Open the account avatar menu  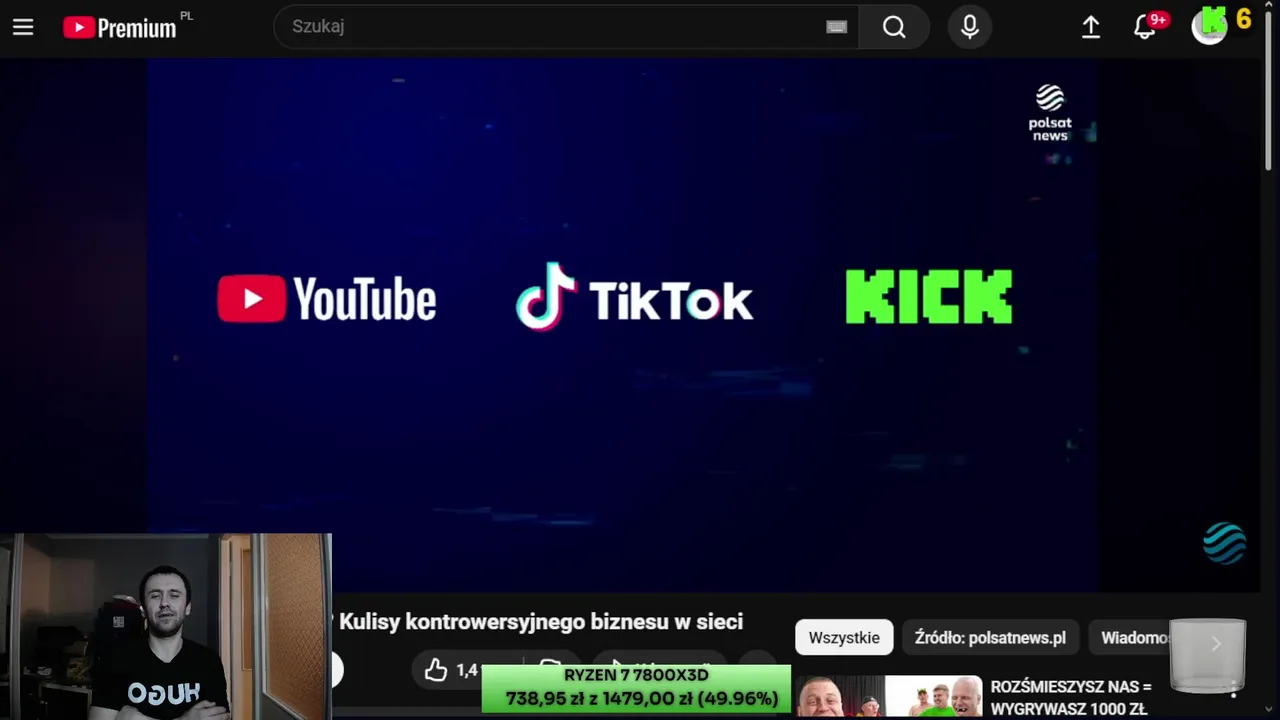pos(1209,26)
